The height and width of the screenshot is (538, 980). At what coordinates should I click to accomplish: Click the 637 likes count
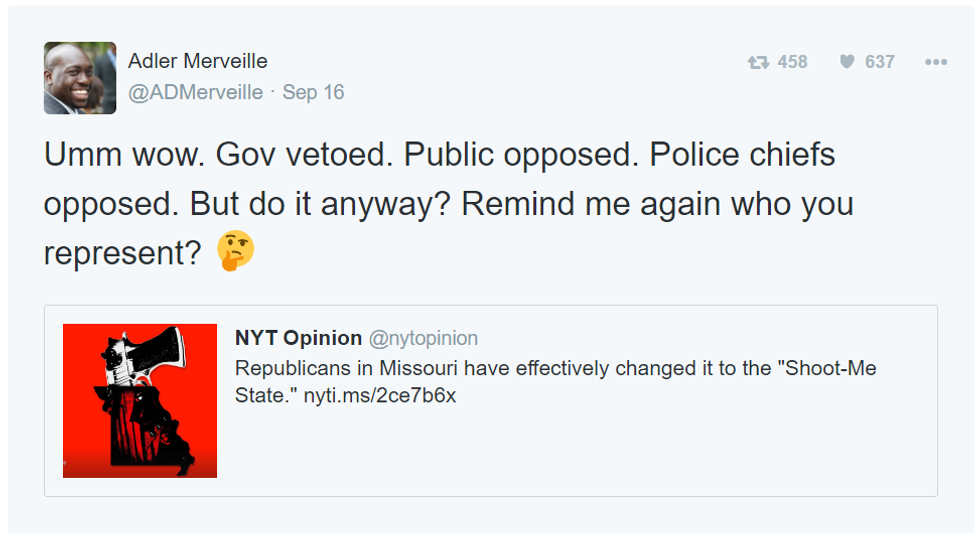pyautogui.click(x=880, y=62)
